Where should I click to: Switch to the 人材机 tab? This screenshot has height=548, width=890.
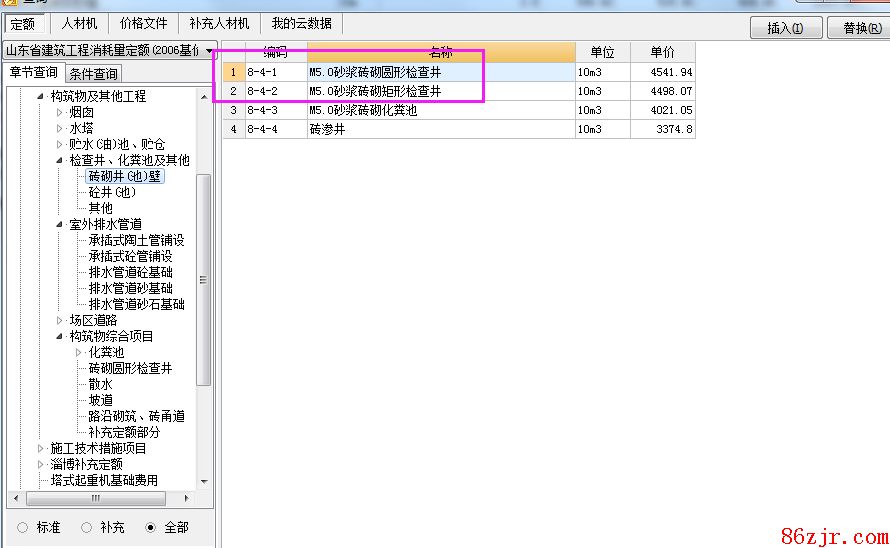point(79,23)
